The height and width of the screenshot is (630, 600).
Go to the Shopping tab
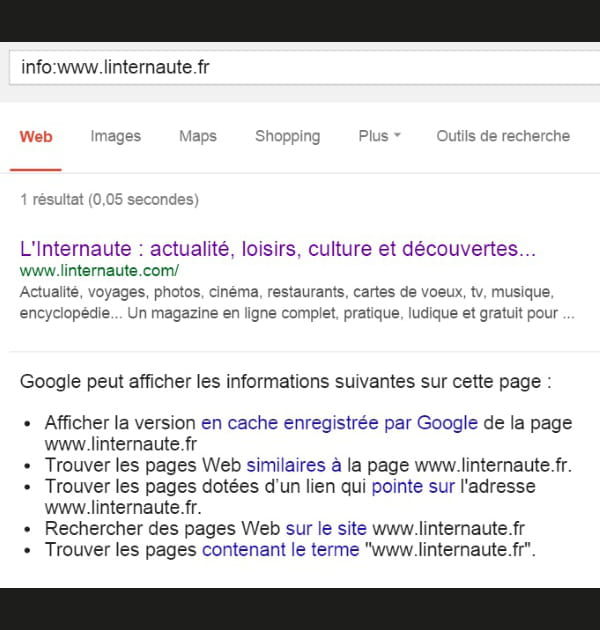(x=287, y=137)
